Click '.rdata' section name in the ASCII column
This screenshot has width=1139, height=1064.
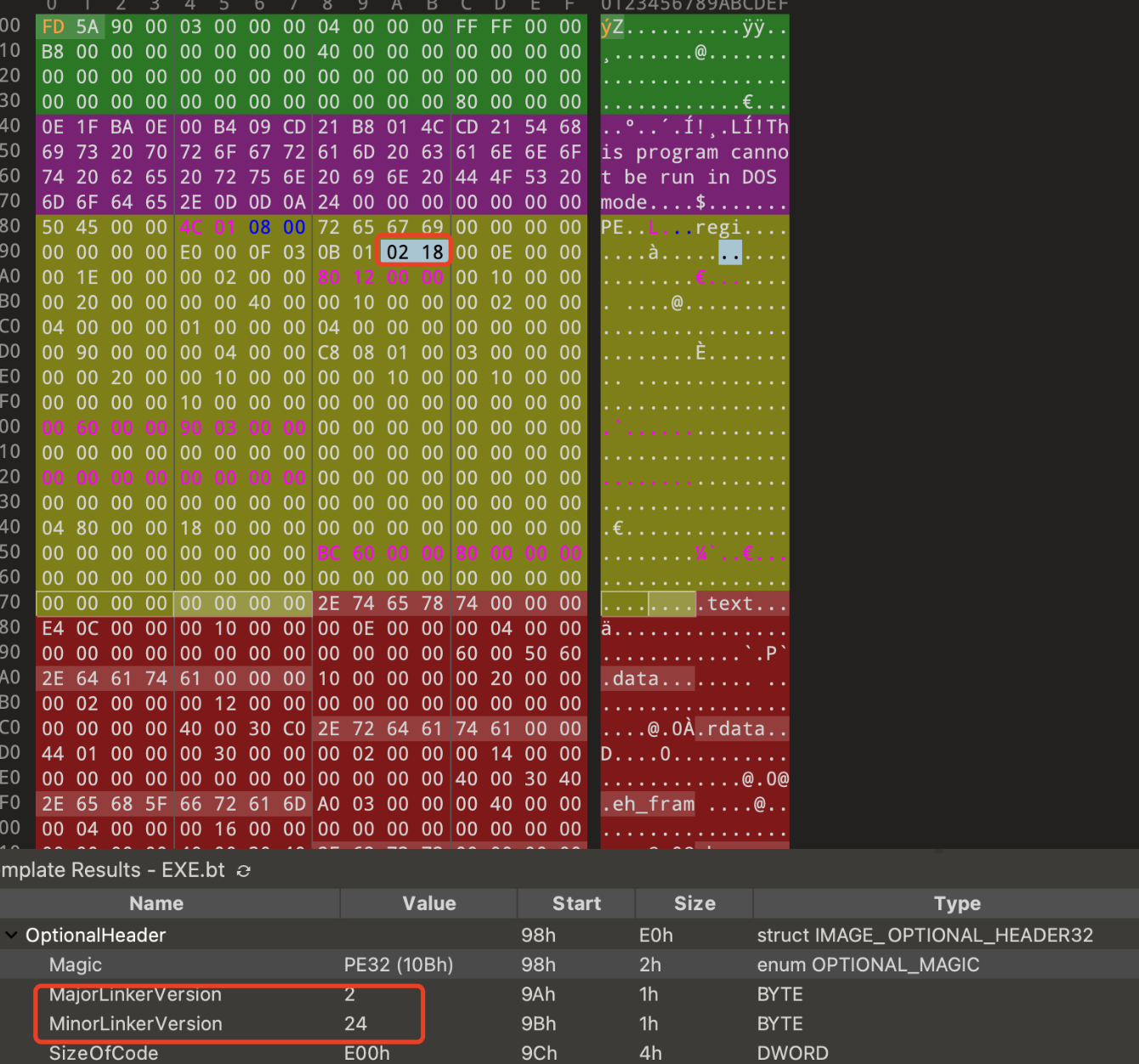pos(730,729)
